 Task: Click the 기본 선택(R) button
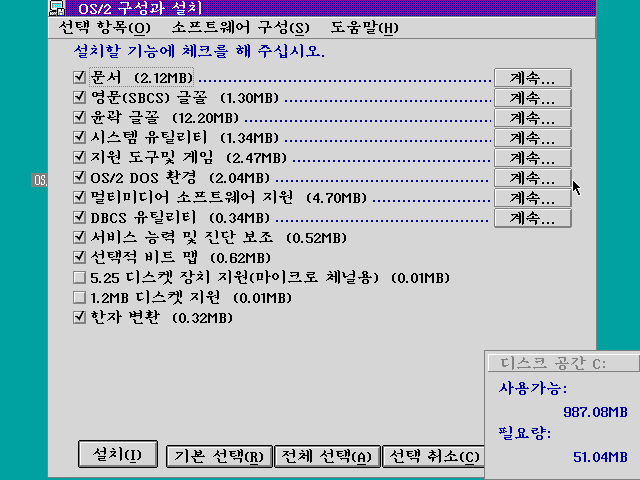(x=219, y=456)
